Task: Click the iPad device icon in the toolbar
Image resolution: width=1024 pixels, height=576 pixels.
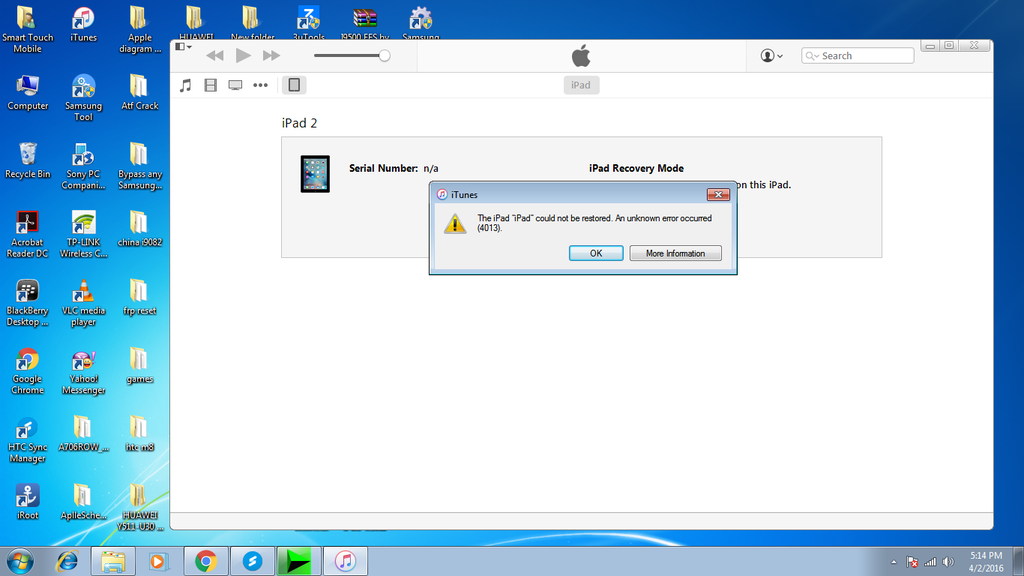Action: tap(294, 85)
